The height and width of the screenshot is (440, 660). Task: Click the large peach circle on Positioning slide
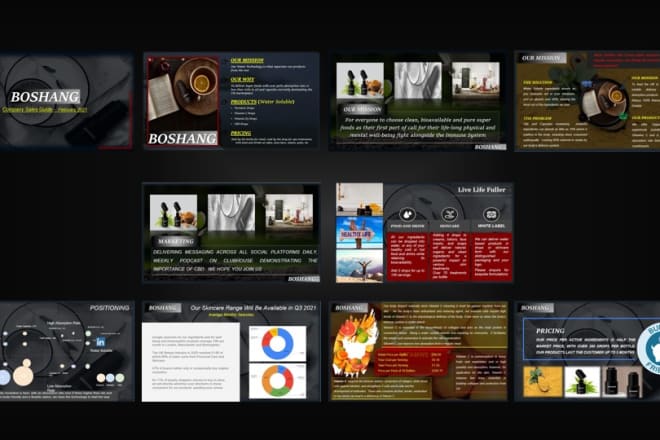click(23, 376)
